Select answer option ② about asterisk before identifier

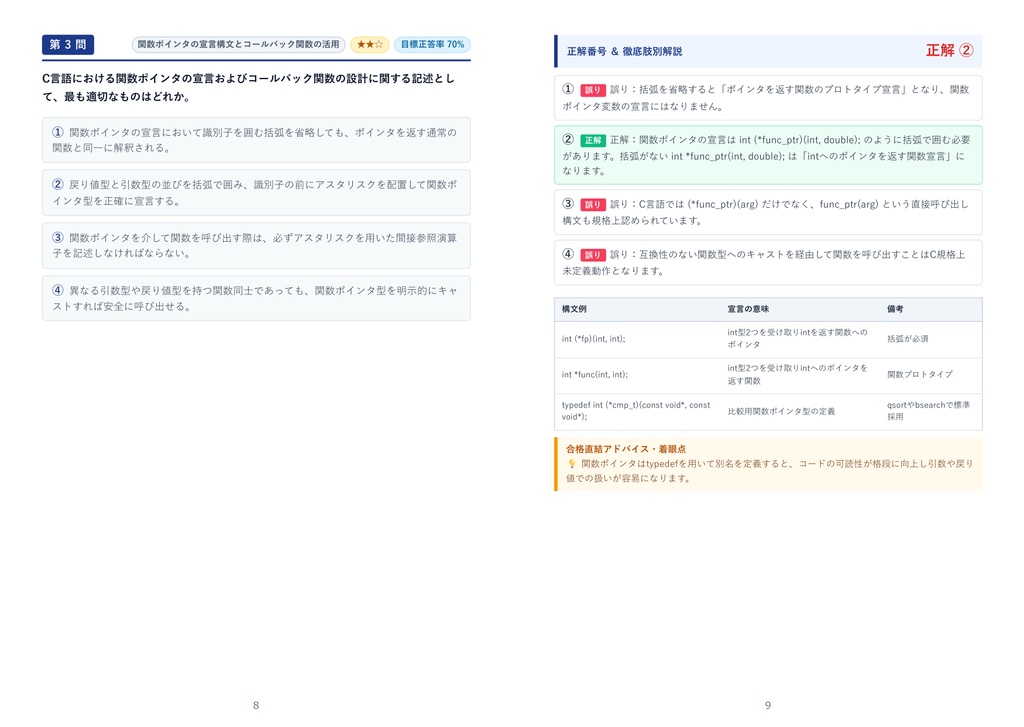pos(256,193)
